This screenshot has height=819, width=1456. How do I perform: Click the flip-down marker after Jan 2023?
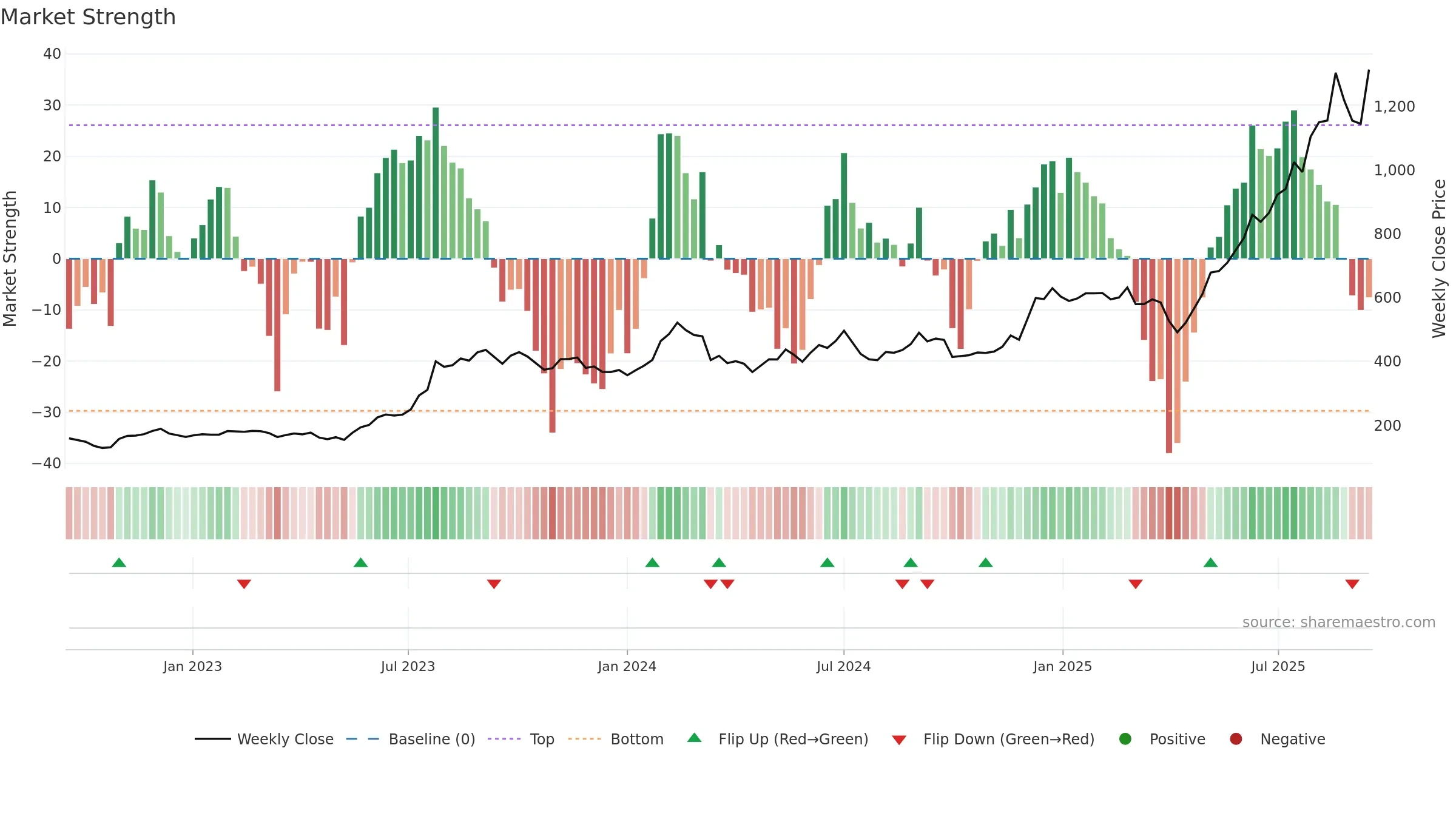point(244,584)
